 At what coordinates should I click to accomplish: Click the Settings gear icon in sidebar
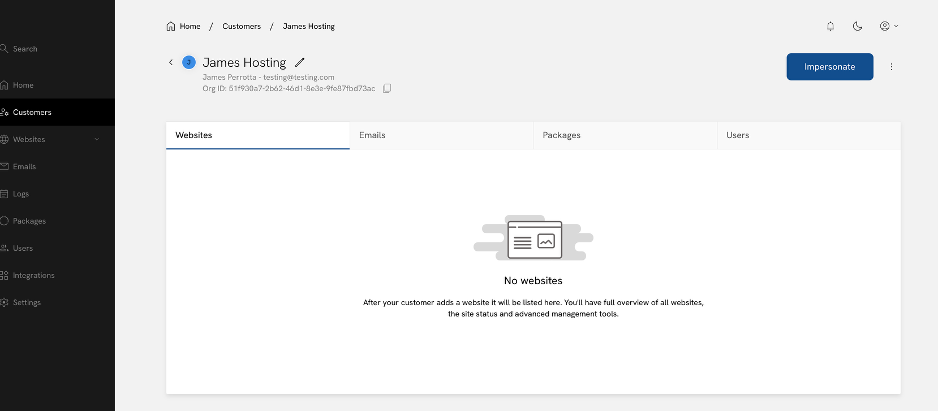pos(4,303)
